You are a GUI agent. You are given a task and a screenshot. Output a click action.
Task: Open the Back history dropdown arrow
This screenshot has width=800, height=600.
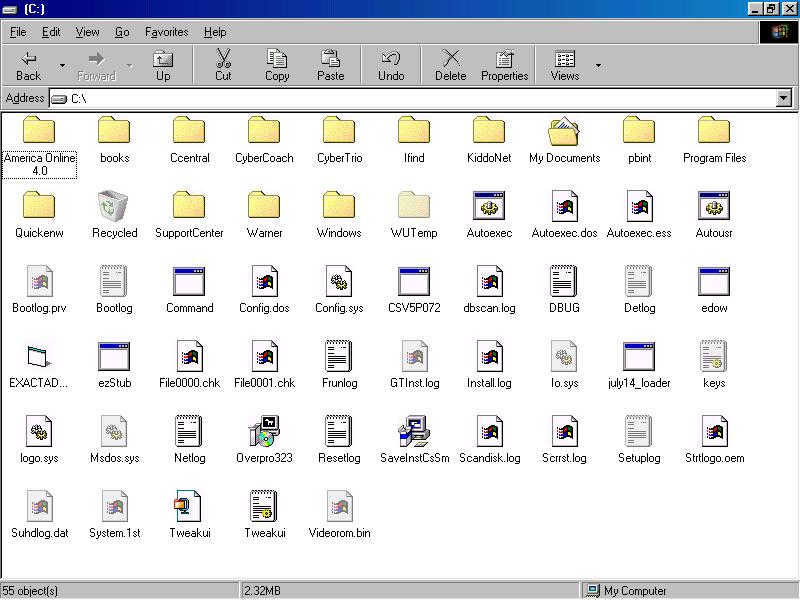coord(62,66)
